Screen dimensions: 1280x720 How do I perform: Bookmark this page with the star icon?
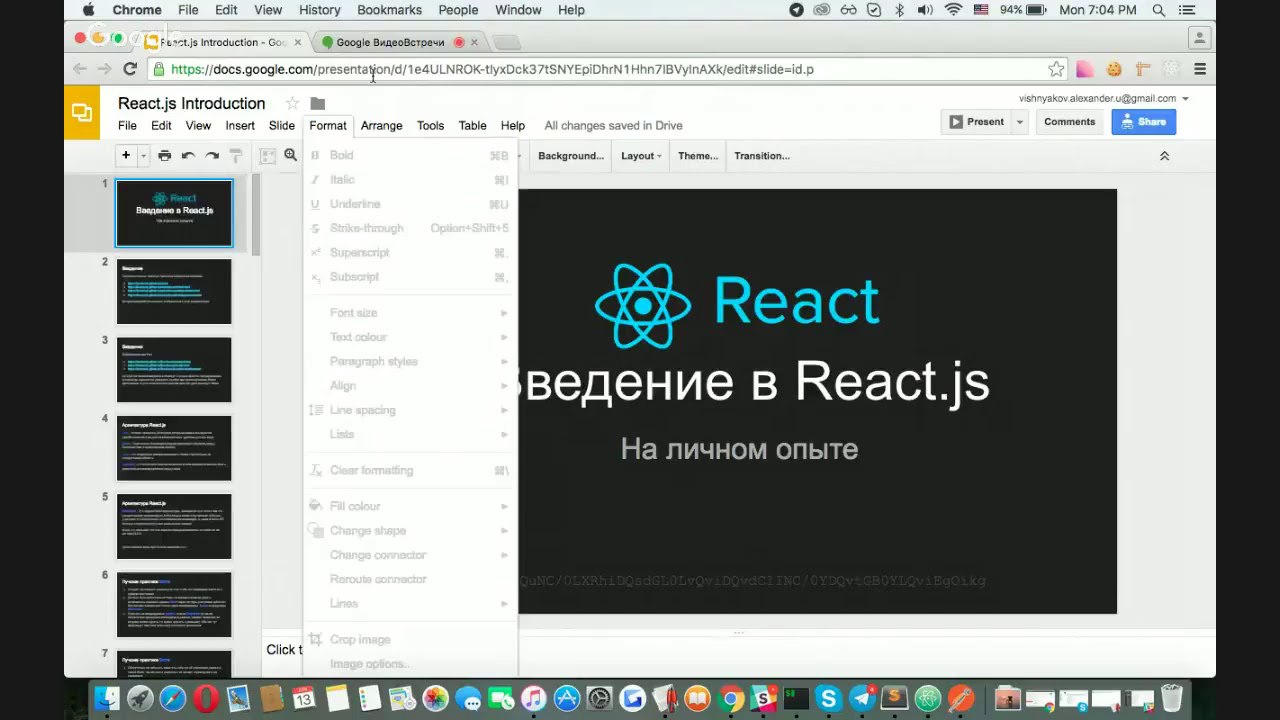tap(1056, 69)
